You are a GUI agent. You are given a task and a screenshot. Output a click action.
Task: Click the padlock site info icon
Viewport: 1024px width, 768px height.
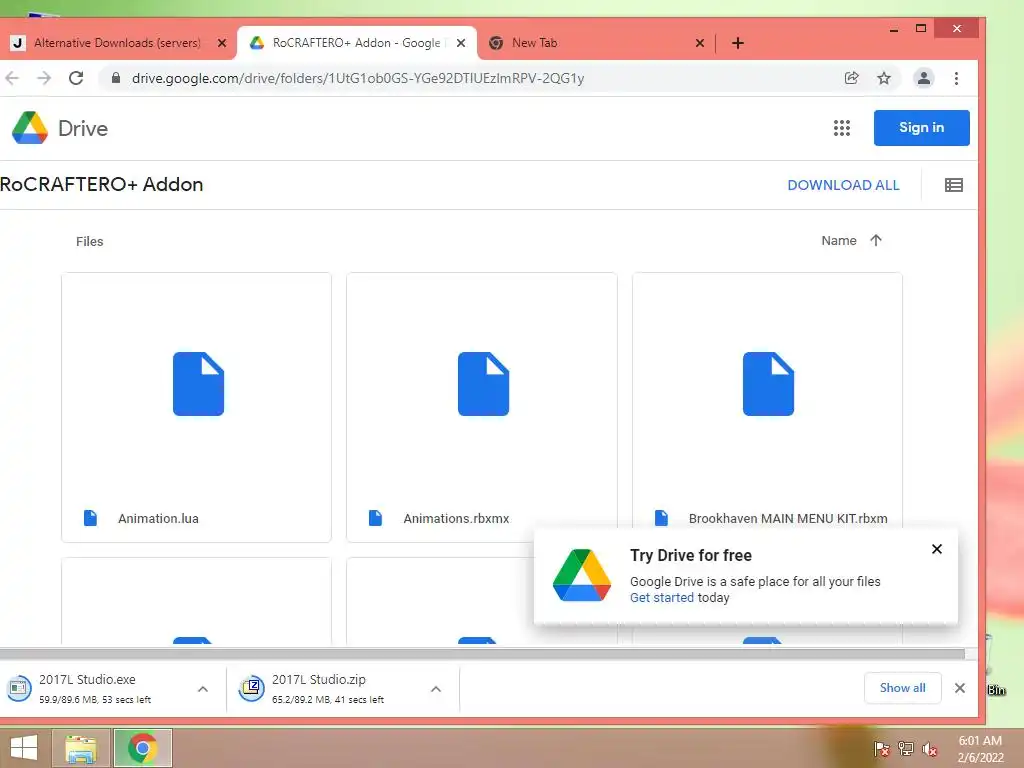click(116, 78)
